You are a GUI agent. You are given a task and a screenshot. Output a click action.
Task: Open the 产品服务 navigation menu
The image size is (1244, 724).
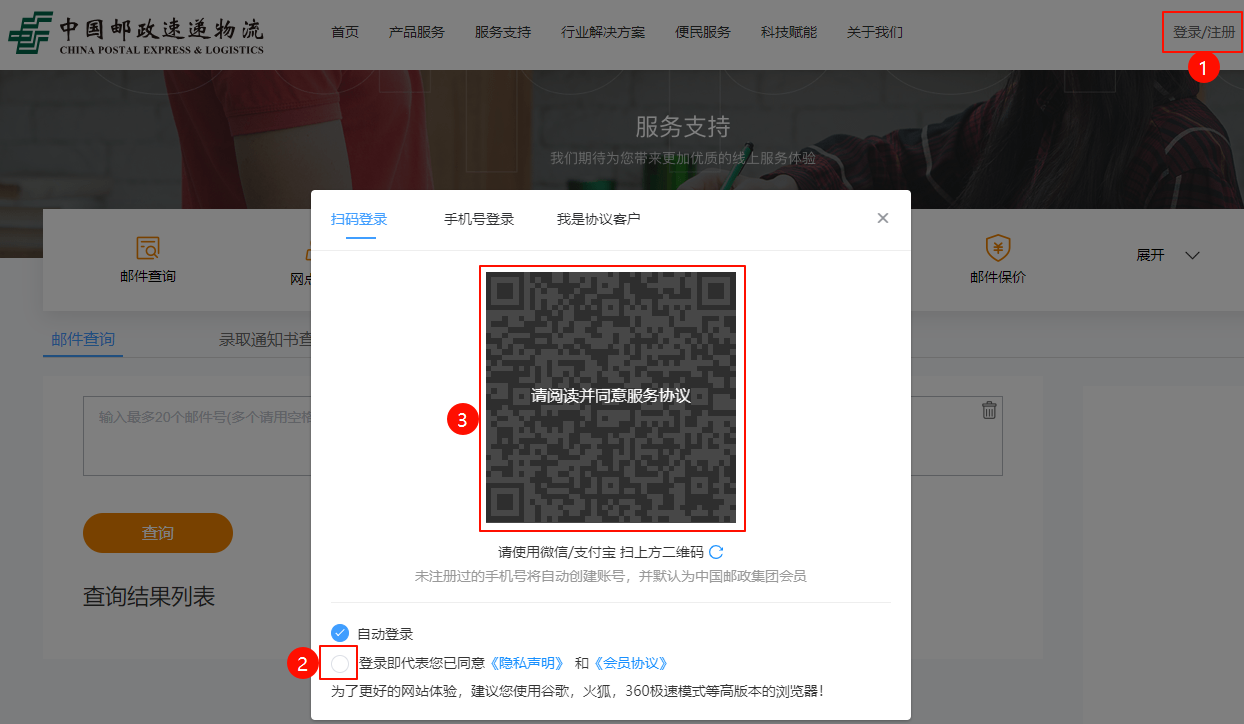coord(416,32)
